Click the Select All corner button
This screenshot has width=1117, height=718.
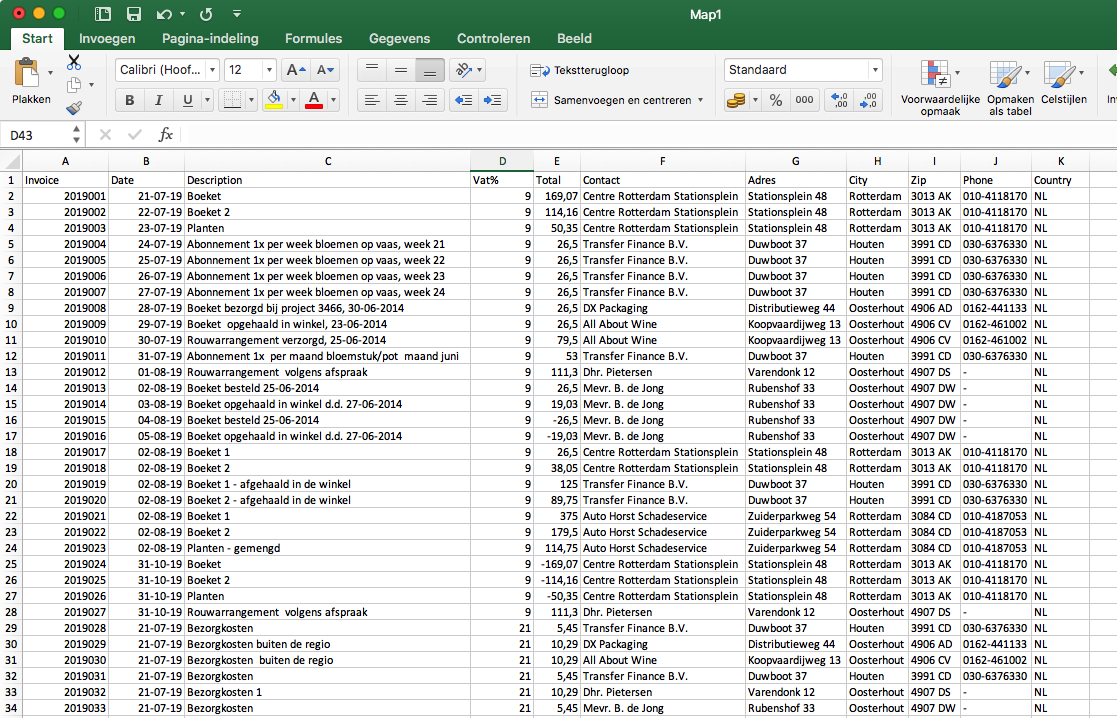click(11, 162)
